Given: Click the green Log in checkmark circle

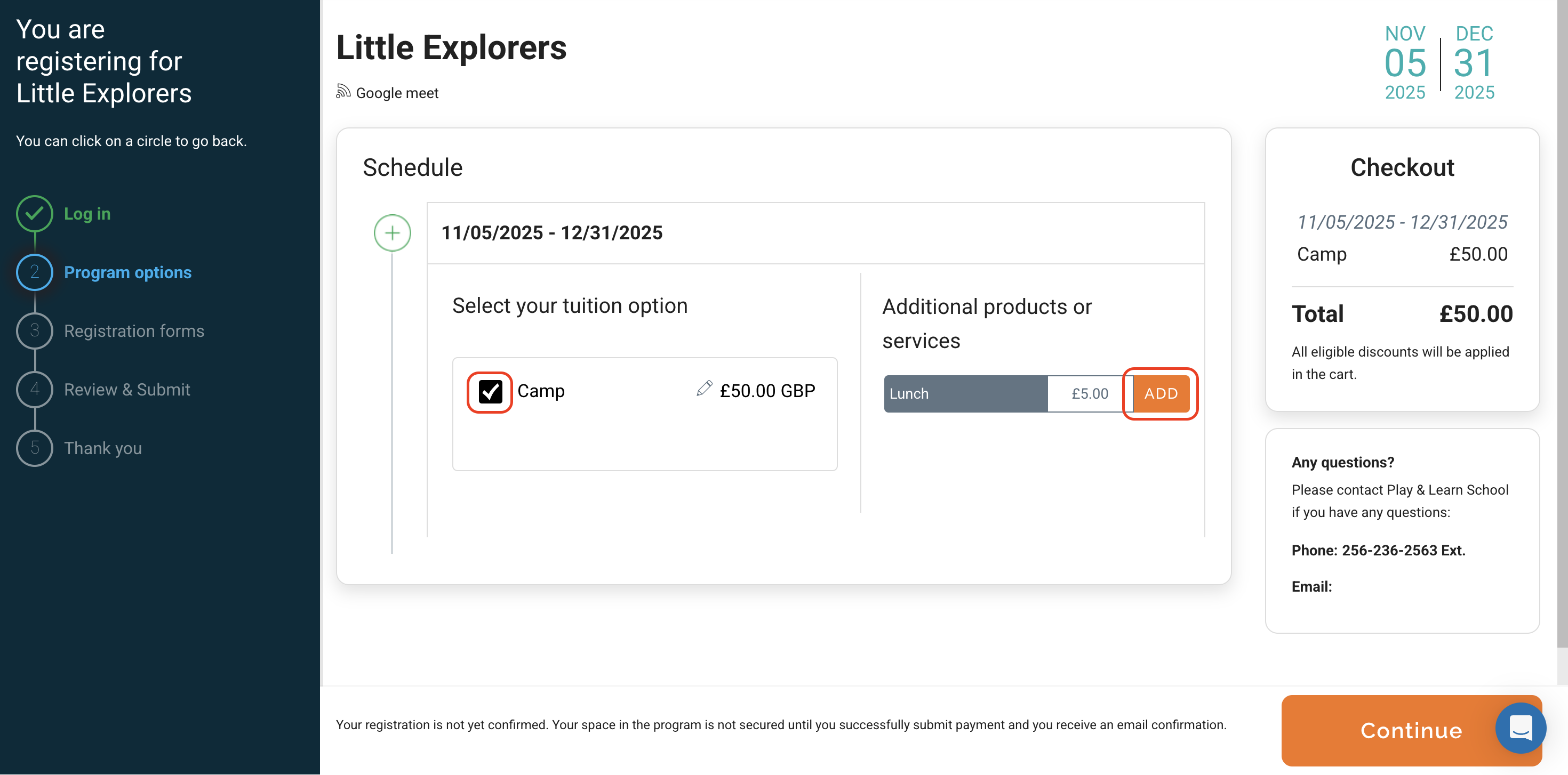Looking at the screenshot, I should point(35,213).
